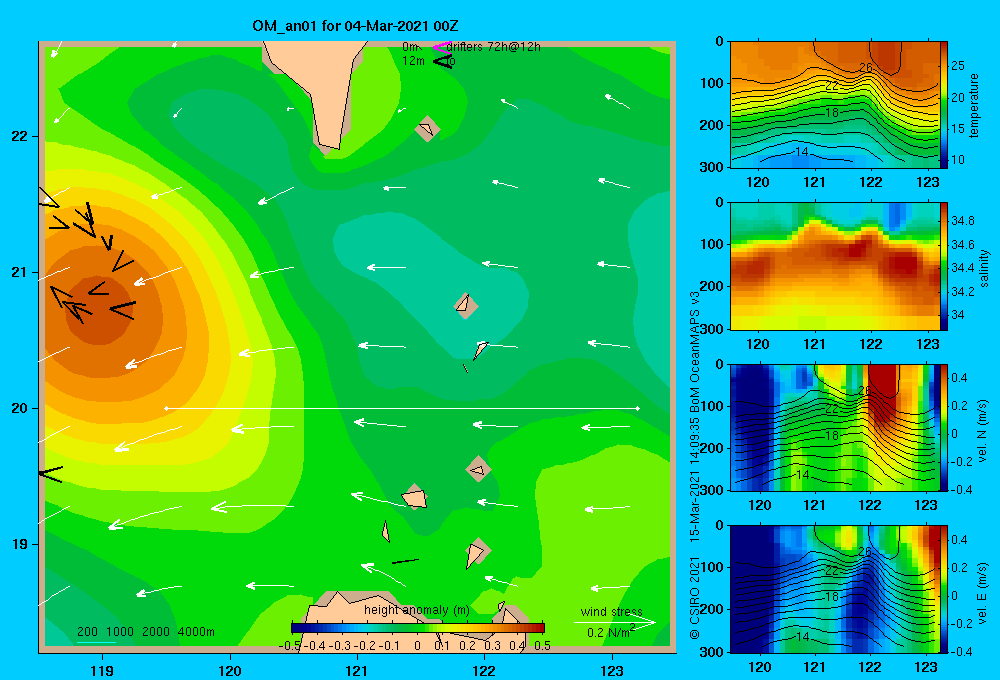Click the '14' contour label in temperature panel
This screenshot has width=1000, height=680.
802,152
